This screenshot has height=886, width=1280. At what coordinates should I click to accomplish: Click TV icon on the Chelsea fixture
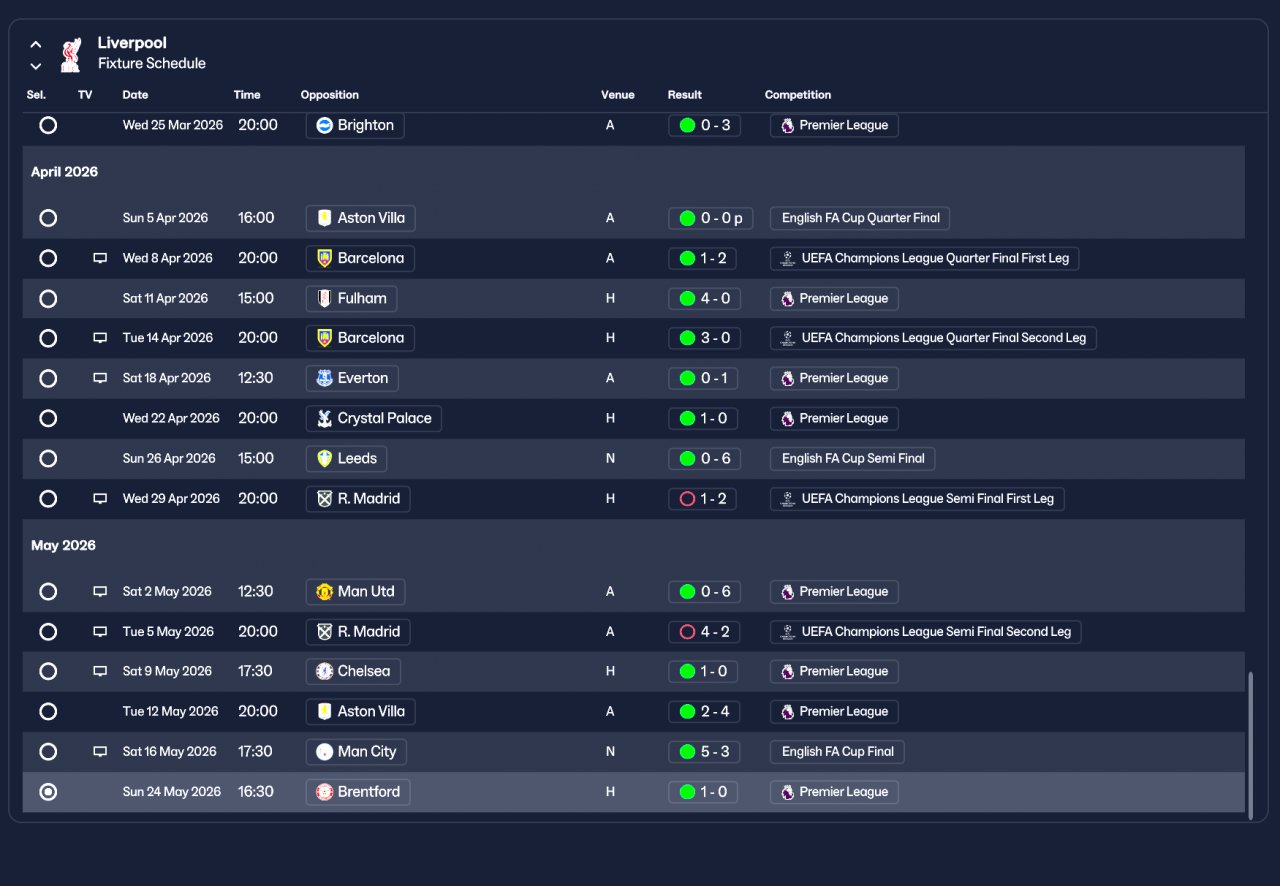(100, 671)
